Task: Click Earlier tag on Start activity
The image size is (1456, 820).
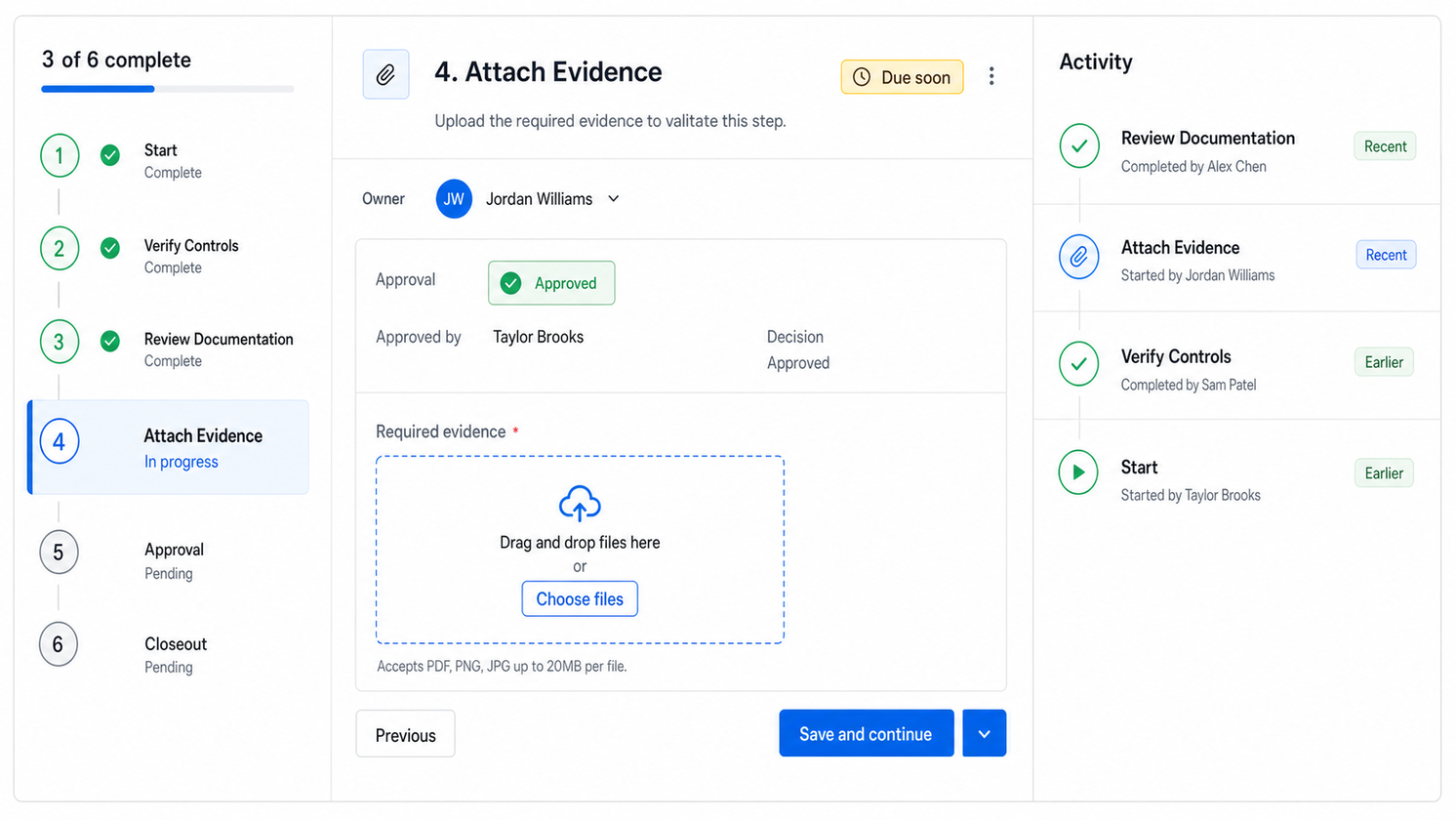Action: (x=1384, y=473)
